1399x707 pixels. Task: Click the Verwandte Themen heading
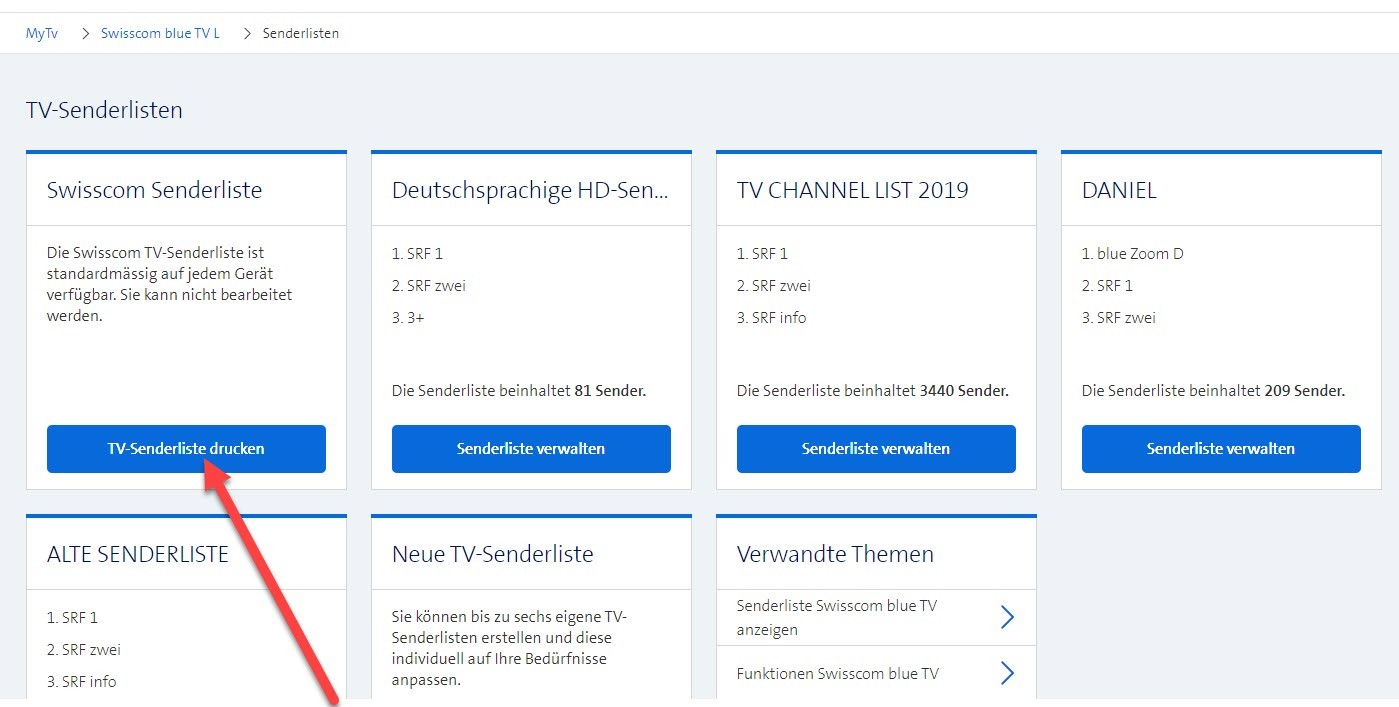click(x=835, y=554)
